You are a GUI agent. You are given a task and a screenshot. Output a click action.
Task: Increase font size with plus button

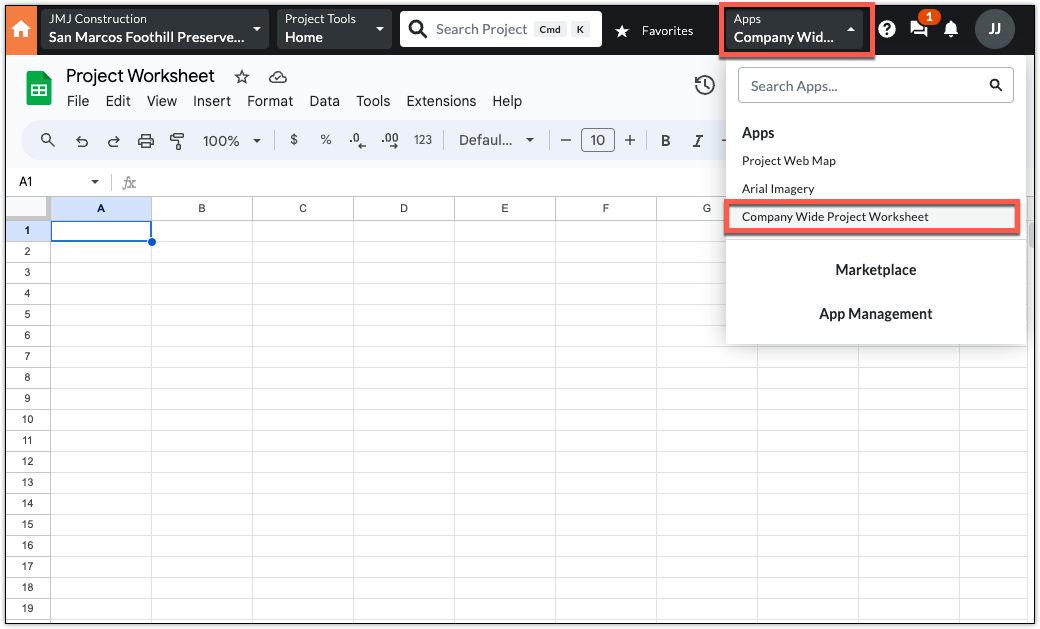pyautogui.click(x=630, y=140)
